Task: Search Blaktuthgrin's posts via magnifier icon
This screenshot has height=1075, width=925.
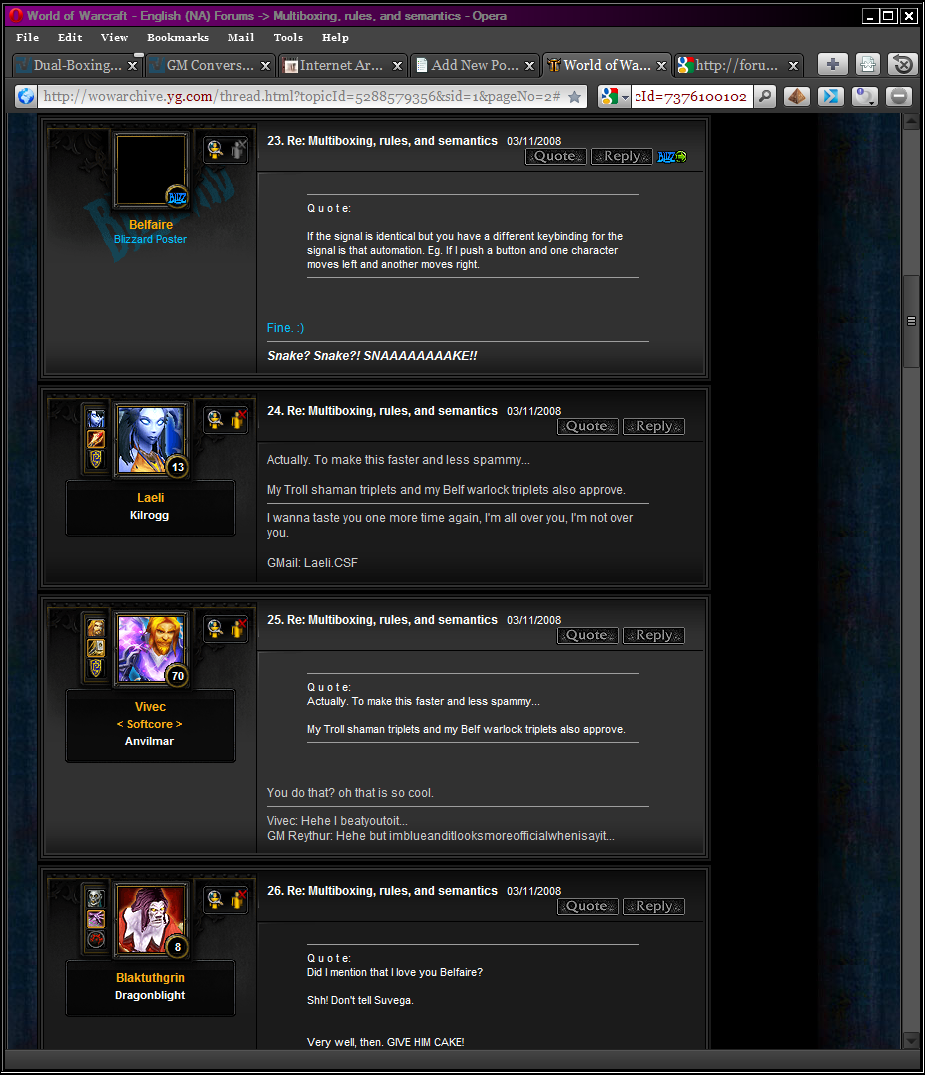Action: click(215, 899)
